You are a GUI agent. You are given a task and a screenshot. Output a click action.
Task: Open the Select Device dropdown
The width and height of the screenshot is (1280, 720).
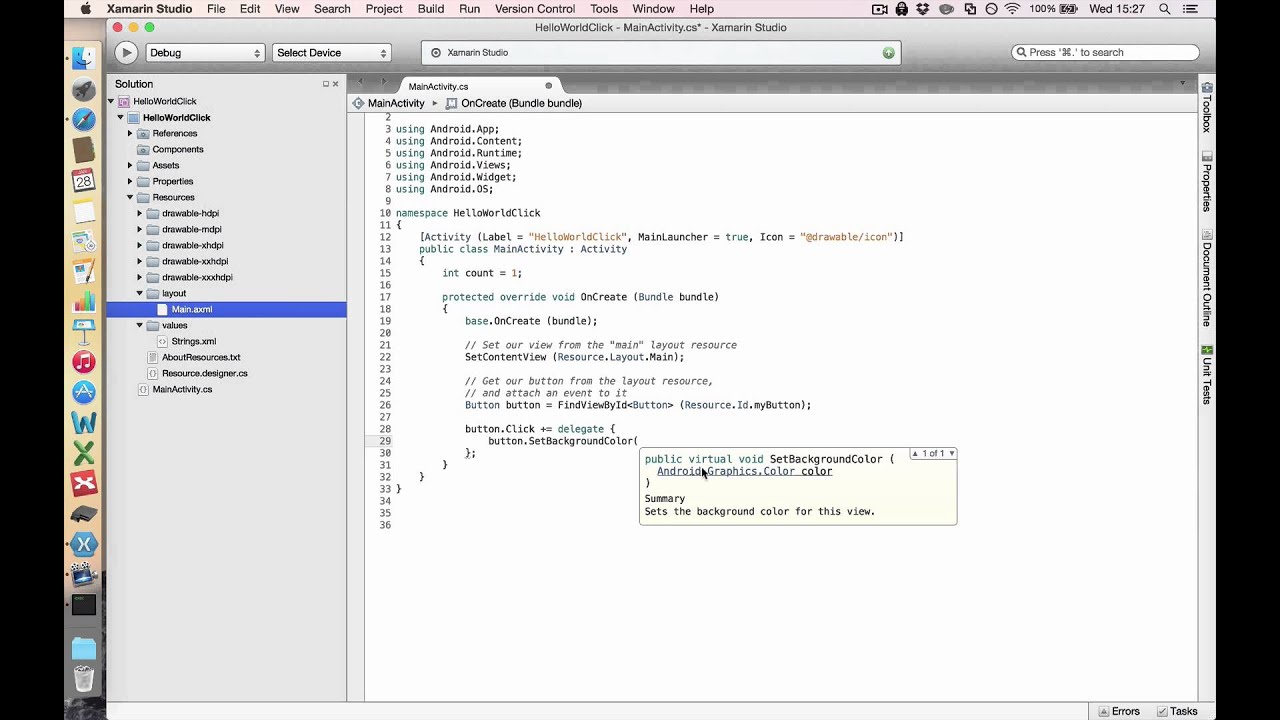[331, 53]
